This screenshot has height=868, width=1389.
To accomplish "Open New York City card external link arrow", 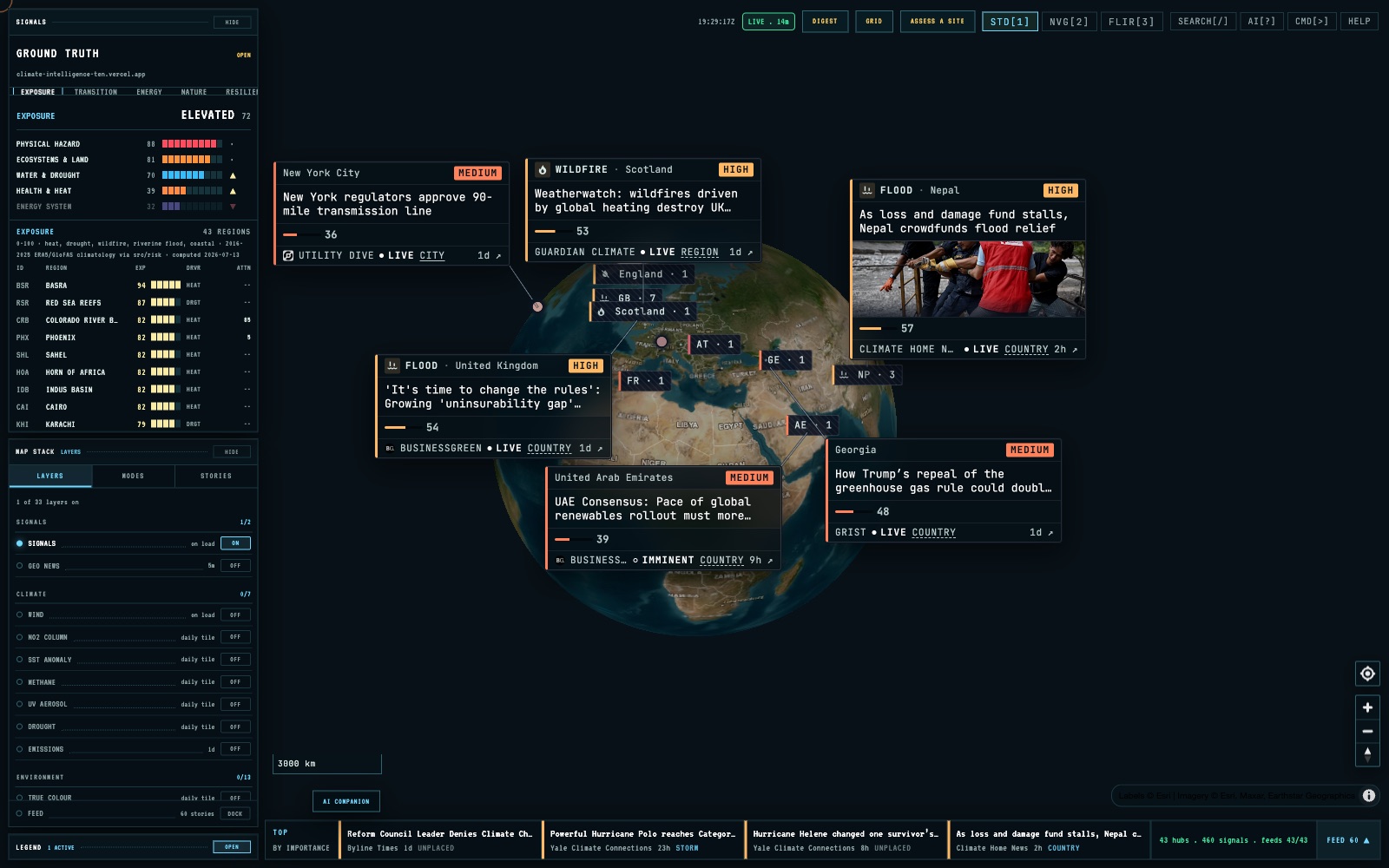I will 498,256.
